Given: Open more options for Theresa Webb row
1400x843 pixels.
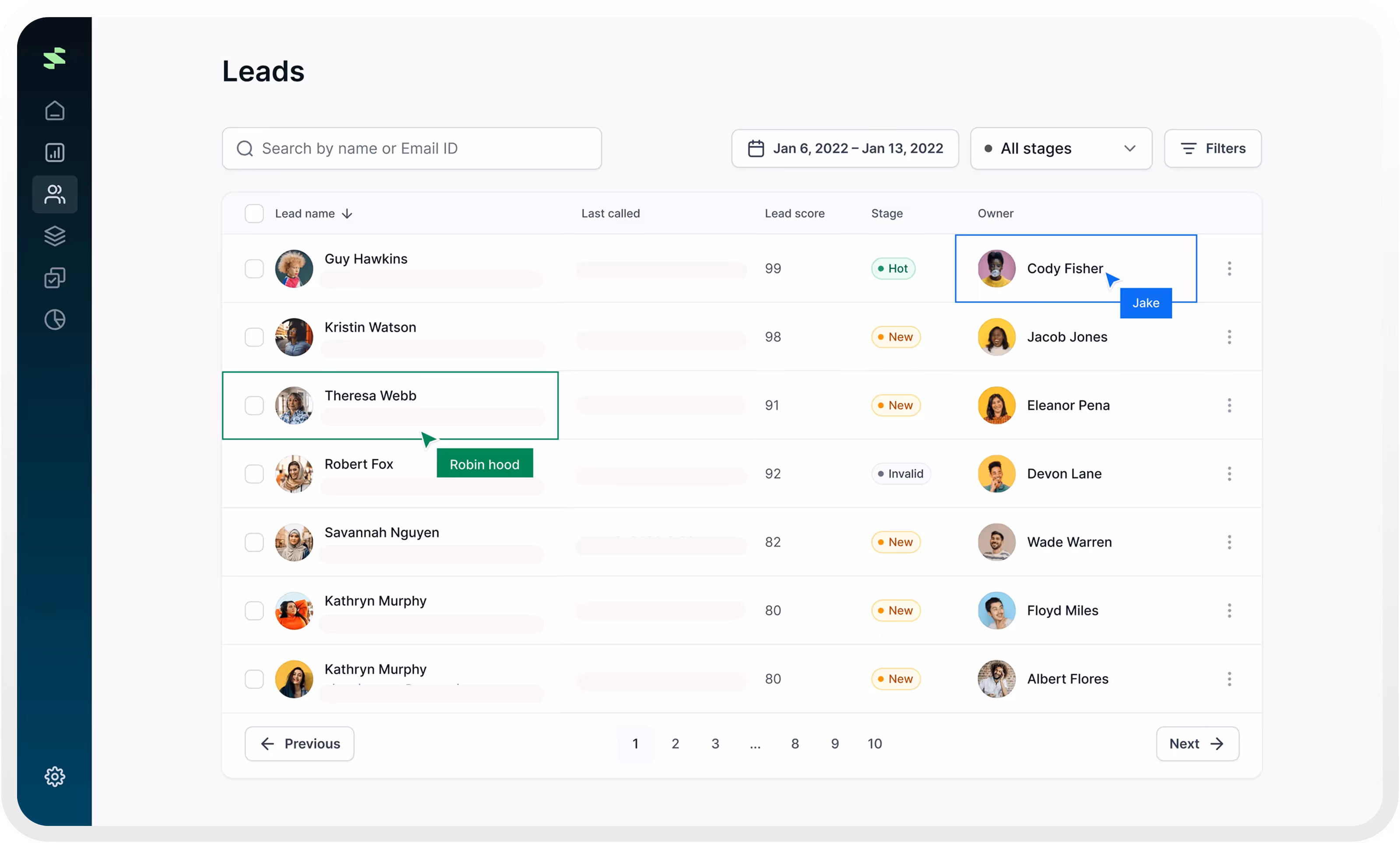Looking at the screenshot, I should click(x=1230, y=406).
